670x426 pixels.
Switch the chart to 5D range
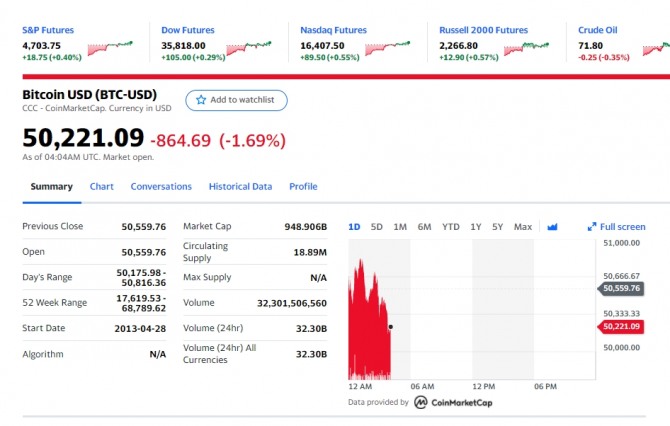(377, 227)
